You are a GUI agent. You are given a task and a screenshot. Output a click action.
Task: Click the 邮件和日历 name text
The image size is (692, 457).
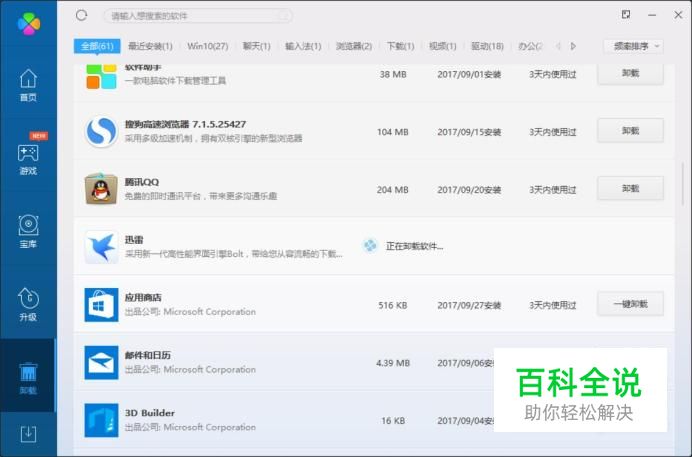coord(147,355)
